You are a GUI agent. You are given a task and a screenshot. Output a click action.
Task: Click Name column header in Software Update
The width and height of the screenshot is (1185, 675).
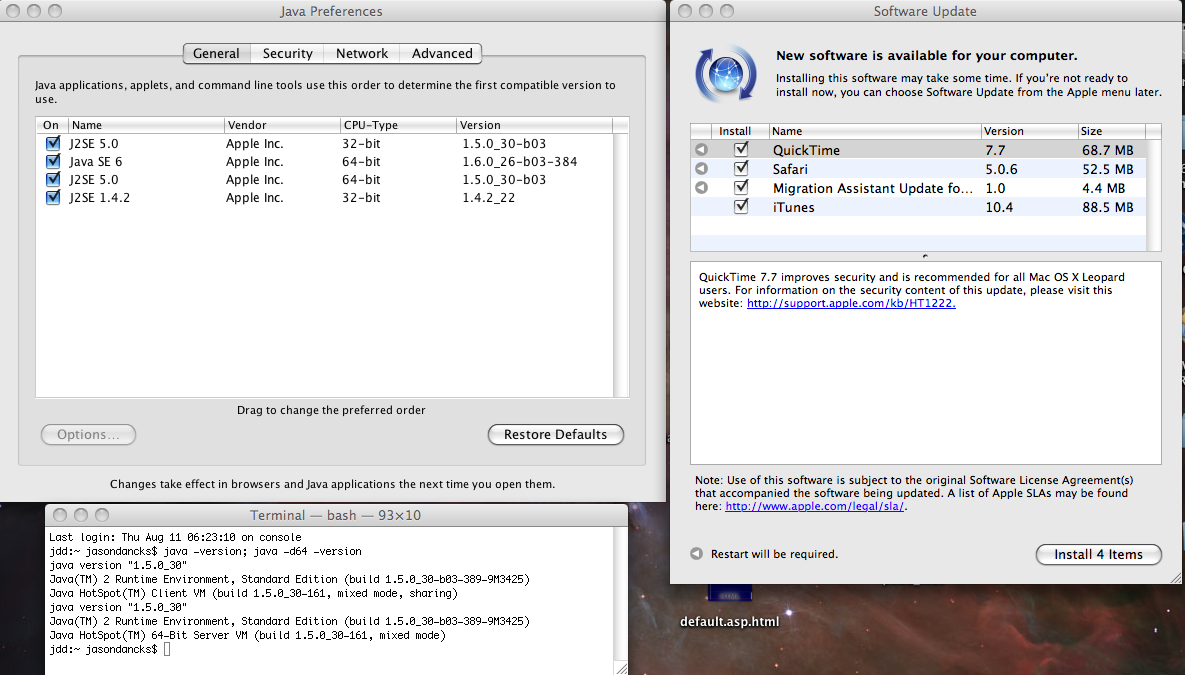(x=875, y=131)
